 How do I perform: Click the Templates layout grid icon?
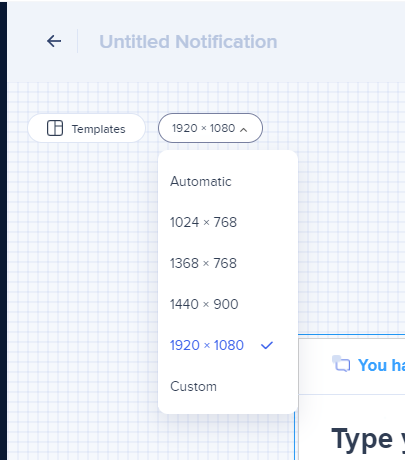tap(55, 128)
